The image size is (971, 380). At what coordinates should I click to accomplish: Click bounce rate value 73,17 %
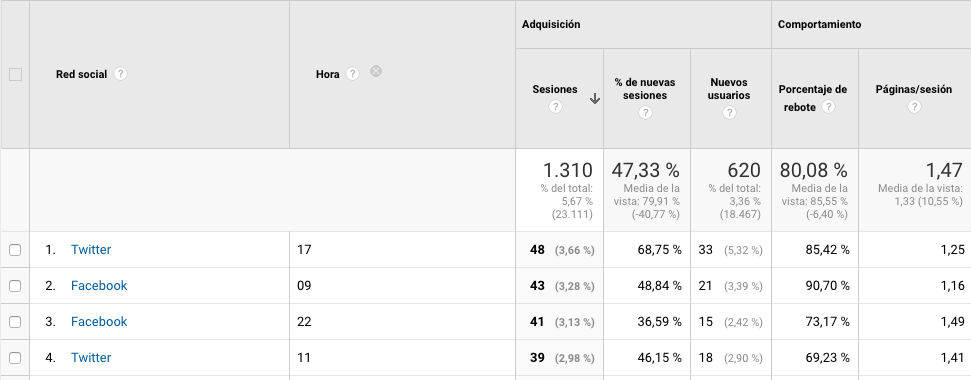coord(828,321)
